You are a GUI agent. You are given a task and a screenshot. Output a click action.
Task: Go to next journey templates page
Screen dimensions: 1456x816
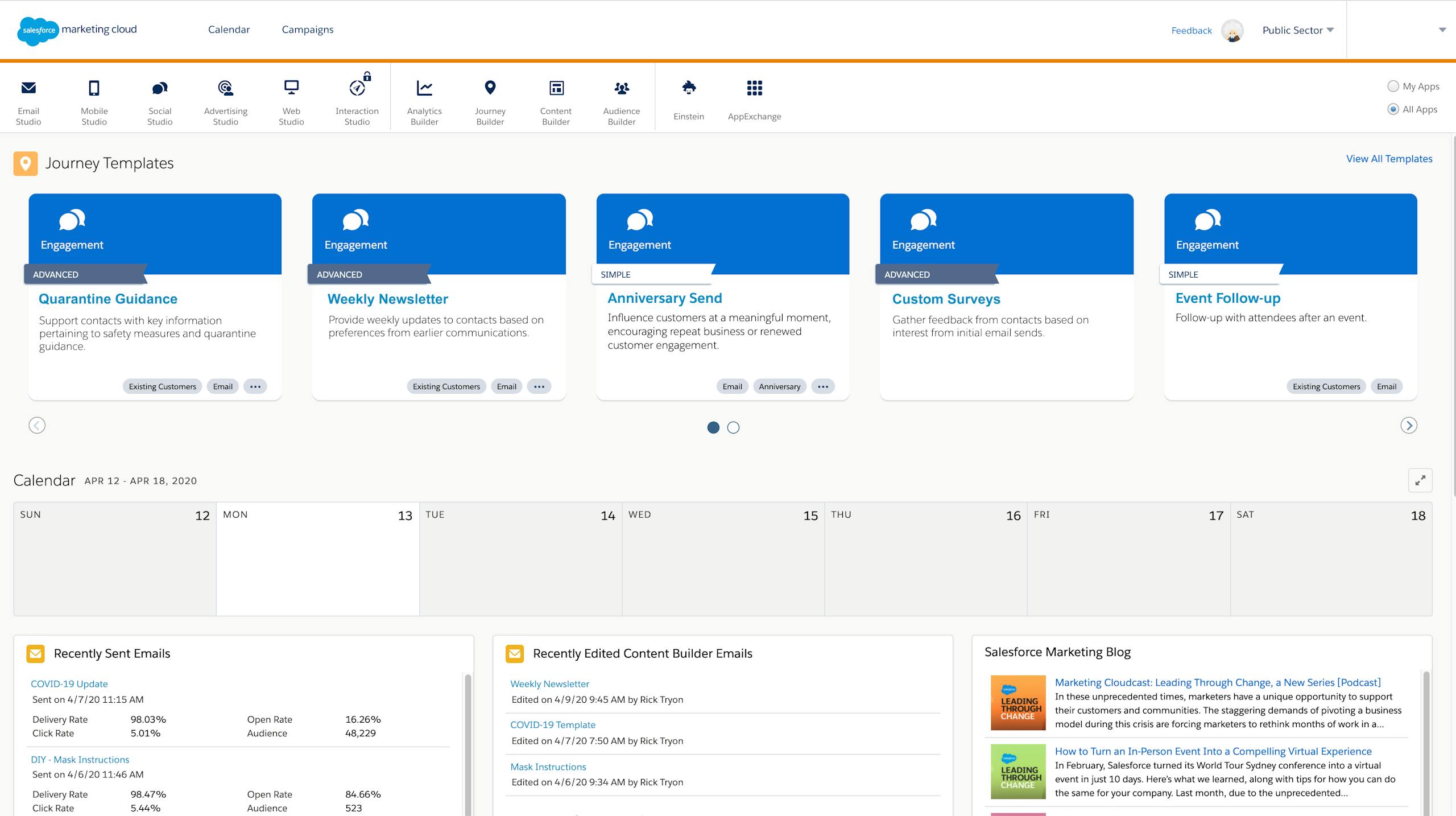click(x=1409, y=425)
